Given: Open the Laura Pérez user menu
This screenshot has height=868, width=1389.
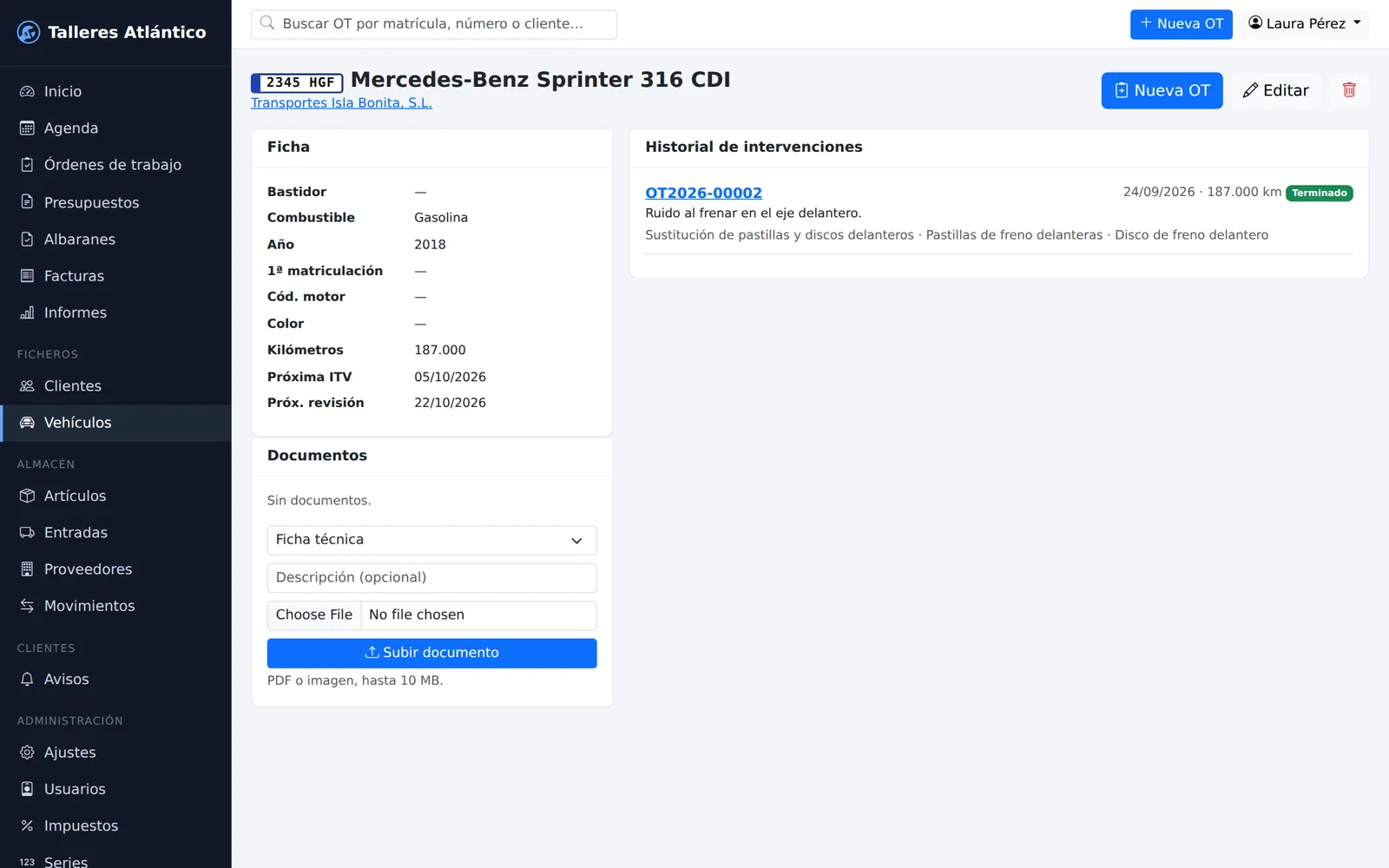Looking at the screenshot, I should [1305, 23].
